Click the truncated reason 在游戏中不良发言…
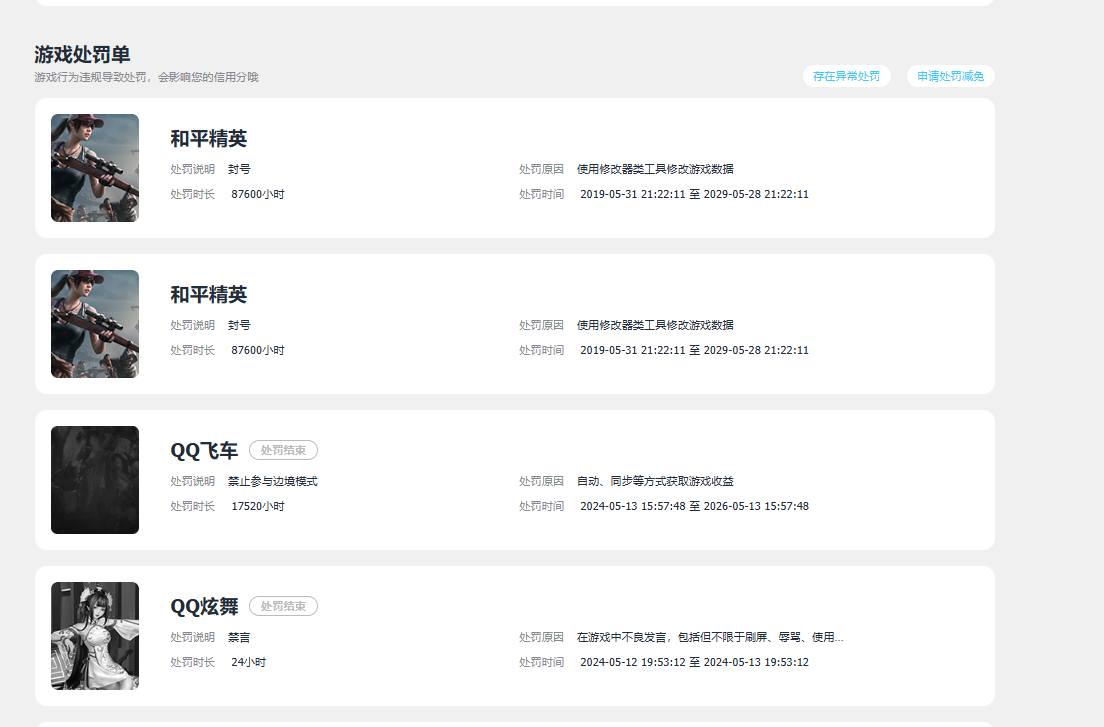Image resolution: width=1104 pixels, height=727 pixels. [x=710, y=638]
